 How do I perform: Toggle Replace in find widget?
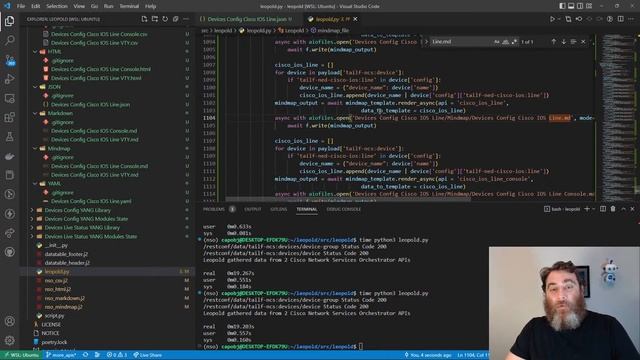click(x=426, y=42)
